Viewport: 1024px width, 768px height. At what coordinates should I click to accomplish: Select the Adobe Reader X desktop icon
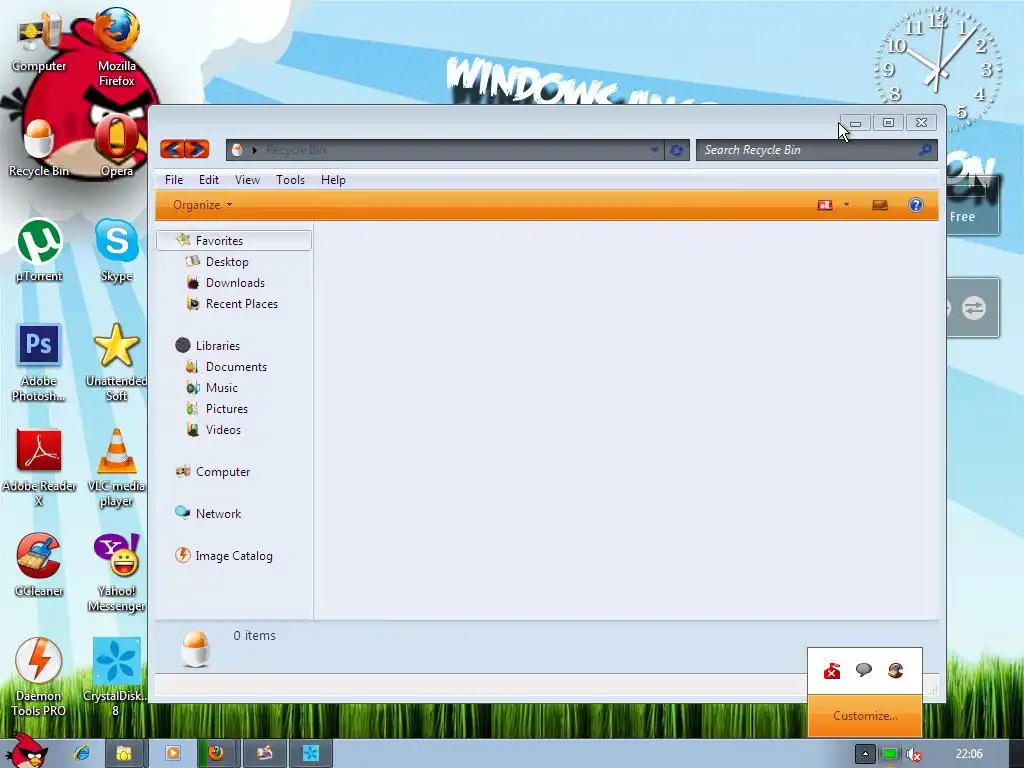tap(39, 468)
